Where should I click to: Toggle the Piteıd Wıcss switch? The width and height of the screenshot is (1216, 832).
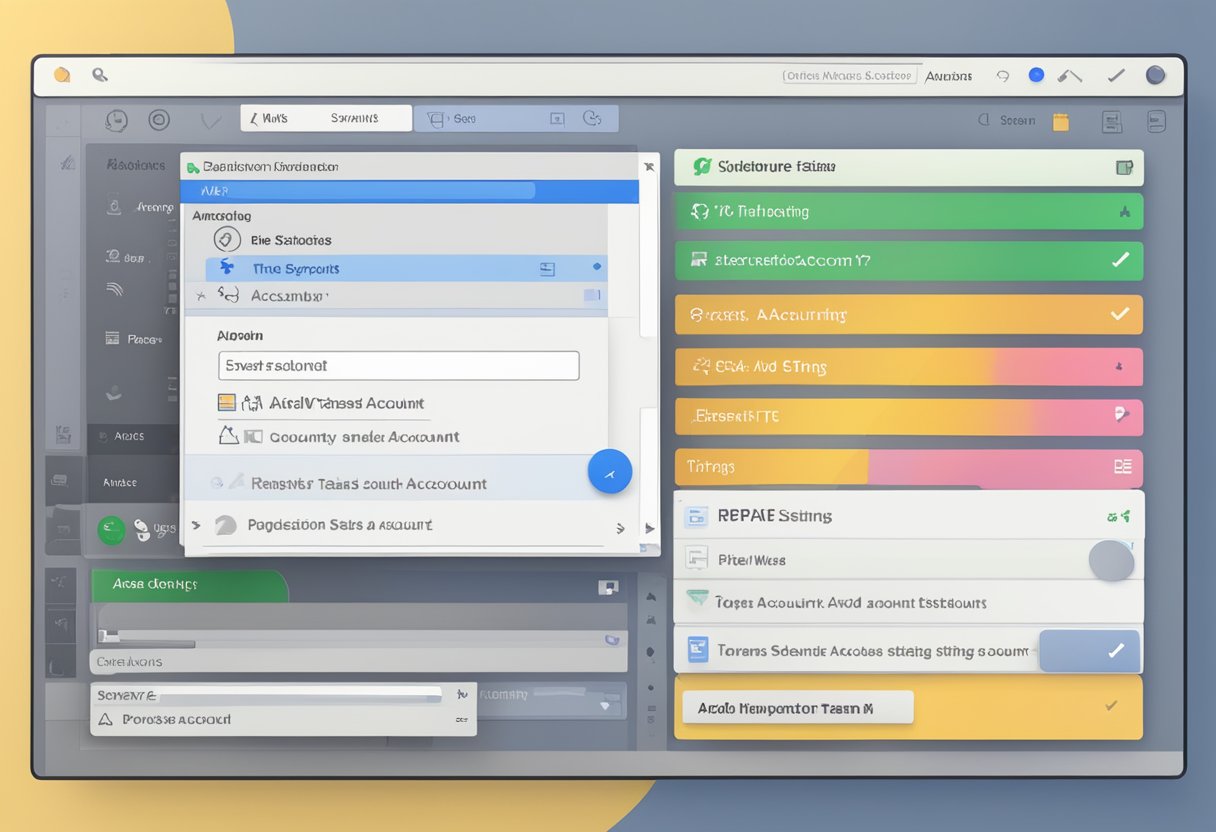tap(1110, 560)
